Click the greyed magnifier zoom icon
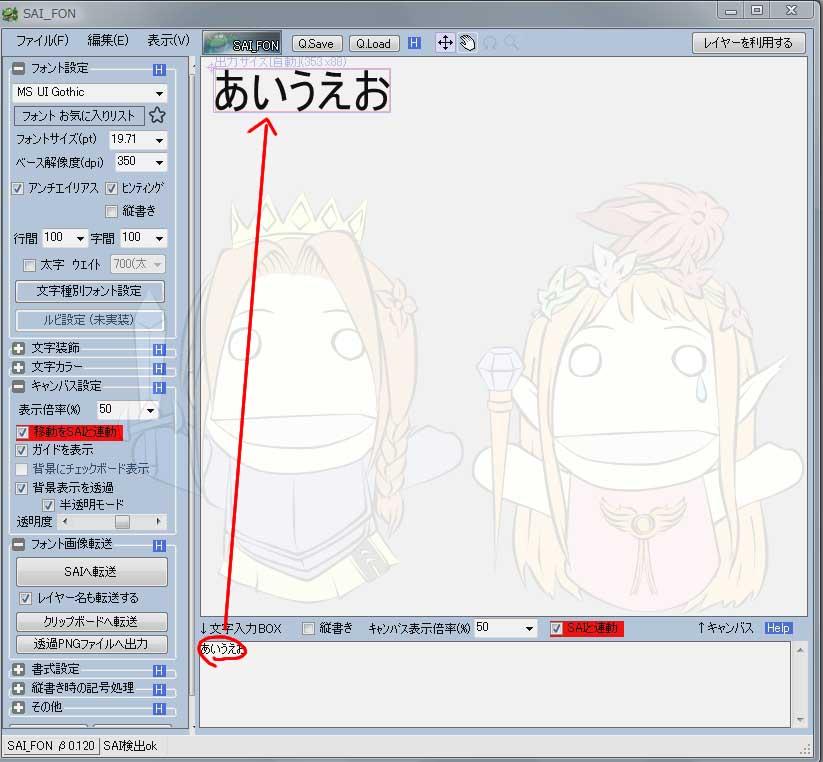This screenshot has width=823, height=762. (x=511, y=43)
